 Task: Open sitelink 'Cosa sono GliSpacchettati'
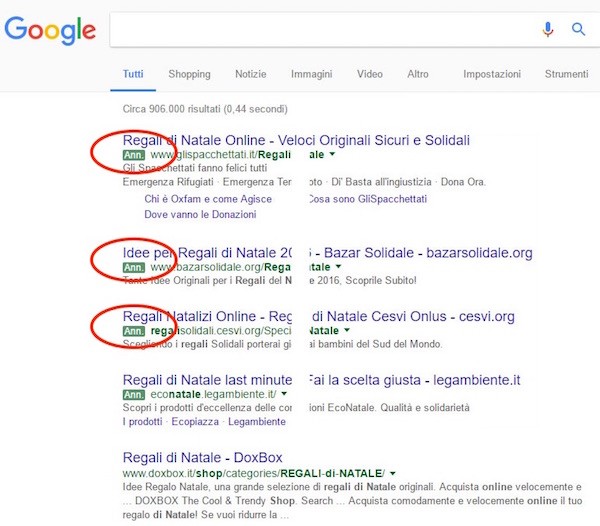[x=368, y=199]
